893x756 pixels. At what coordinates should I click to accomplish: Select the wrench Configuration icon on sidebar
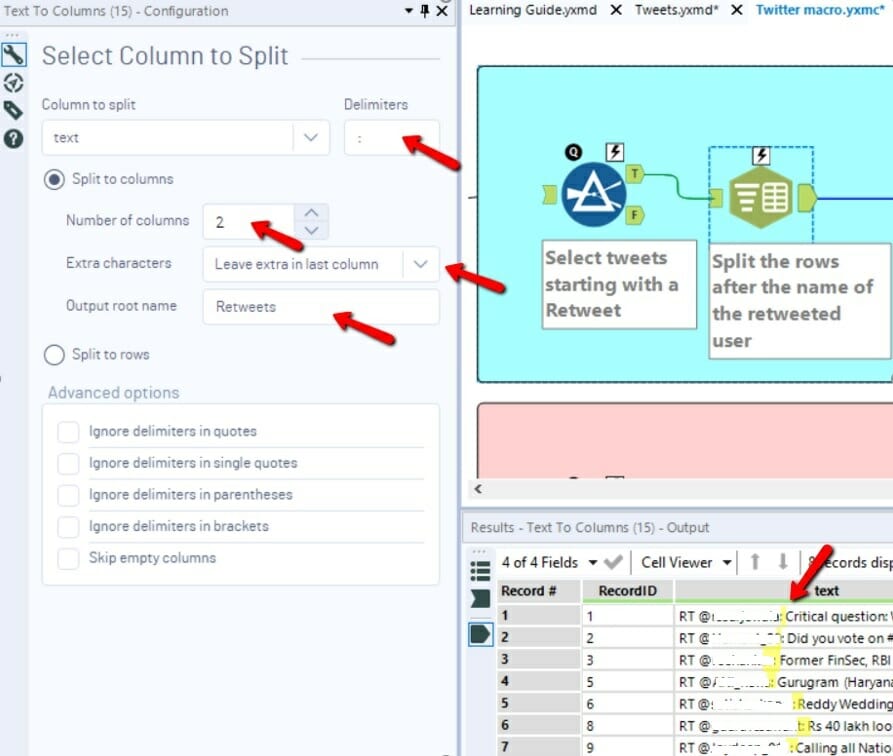(x=13, y=52)
